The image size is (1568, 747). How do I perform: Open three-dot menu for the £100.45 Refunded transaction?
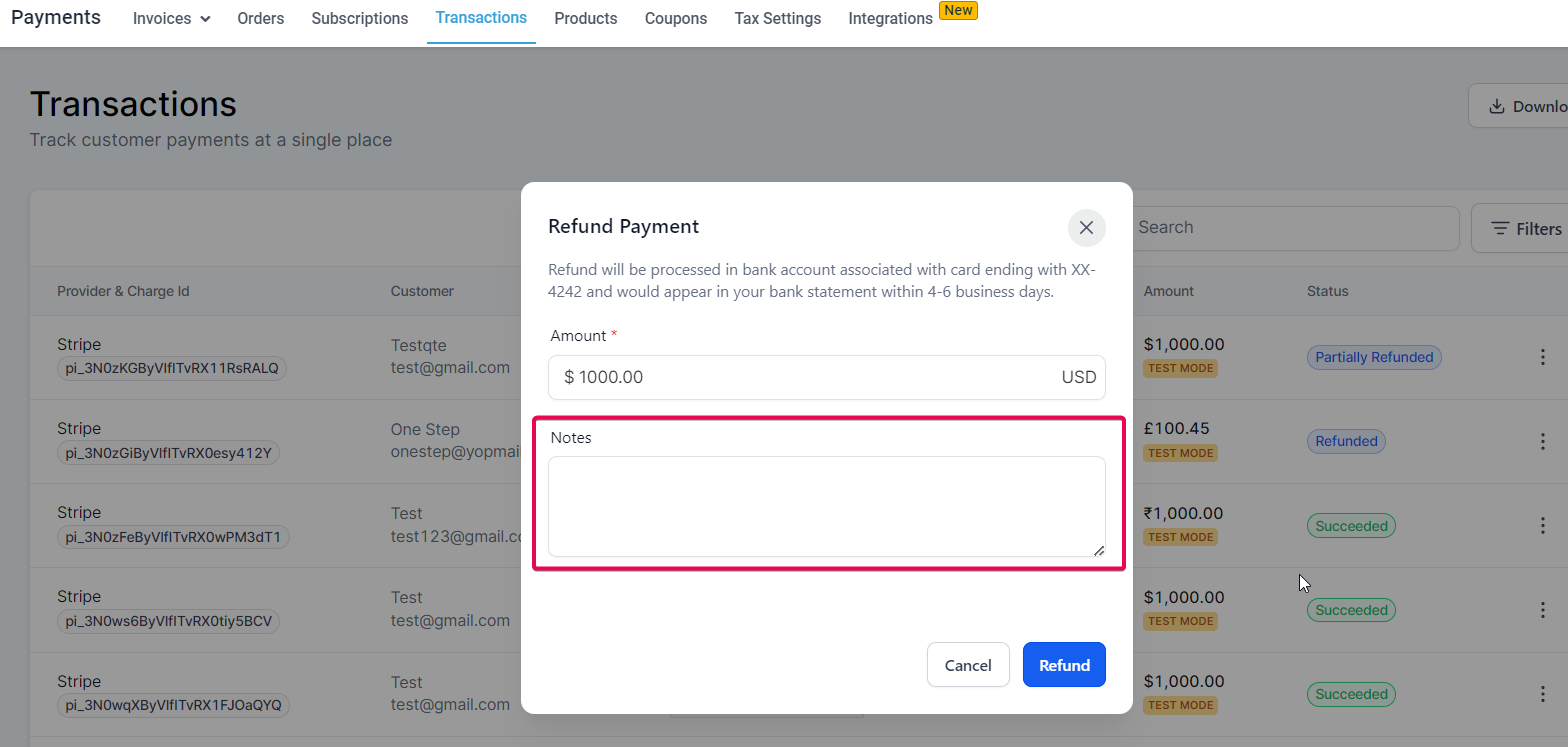[1542, 441]
